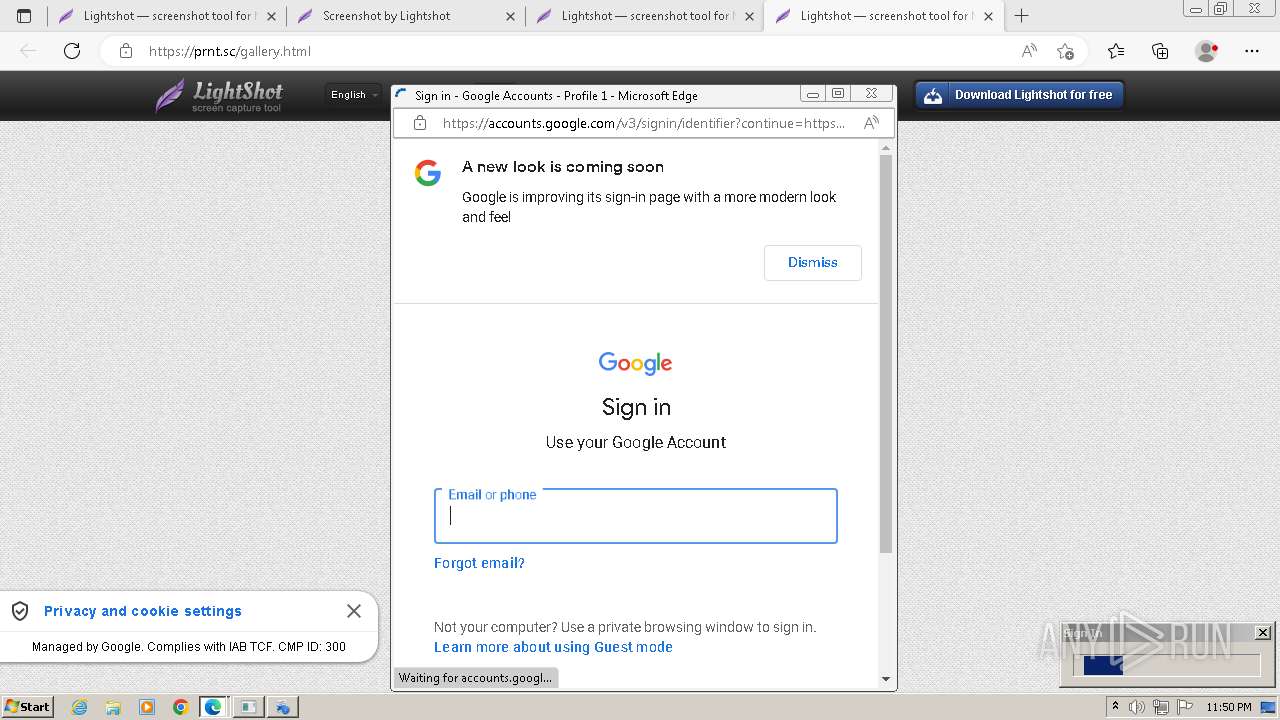
Task: Focus the Email or phone field
Action: (635, 516)
